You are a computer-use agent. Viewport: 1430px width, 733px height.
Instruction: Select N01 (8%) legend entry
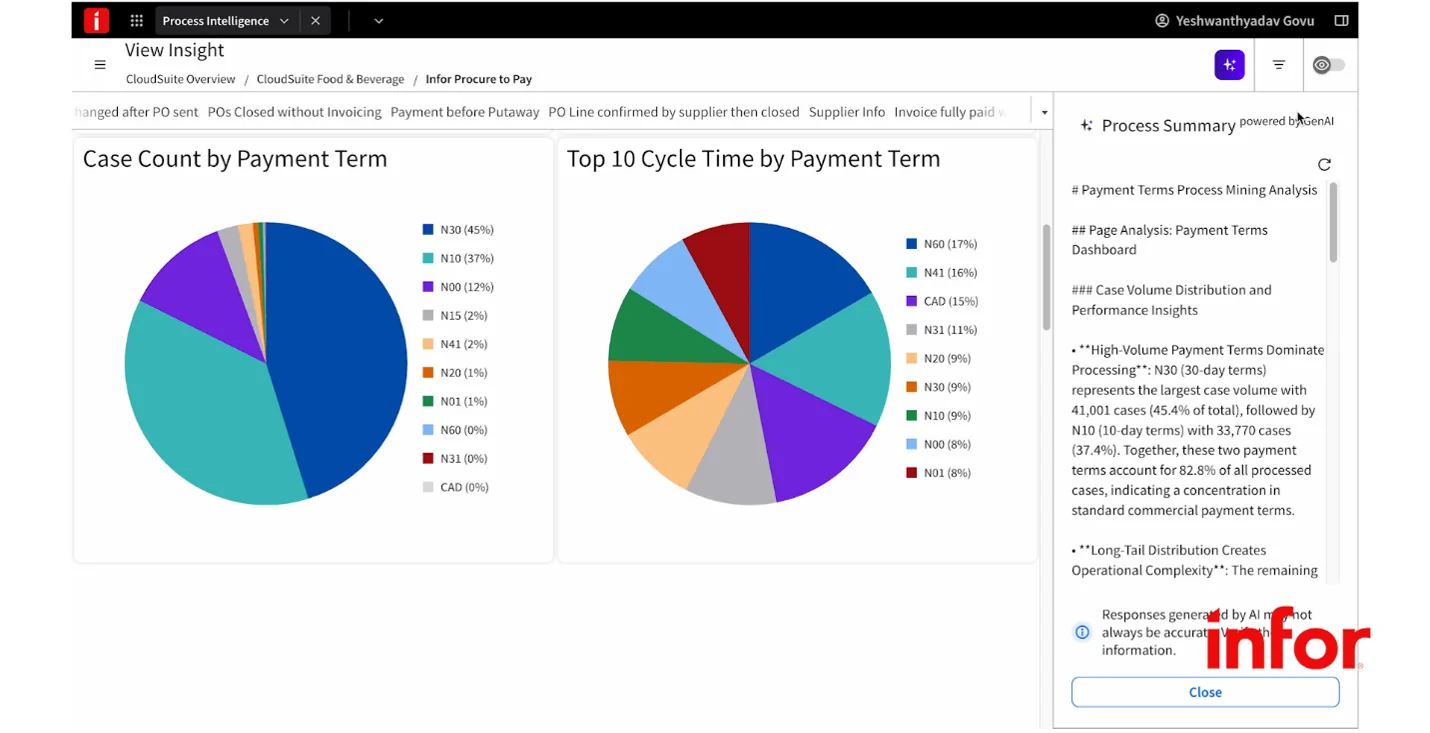pyautogui.click(x=938, y=473)
